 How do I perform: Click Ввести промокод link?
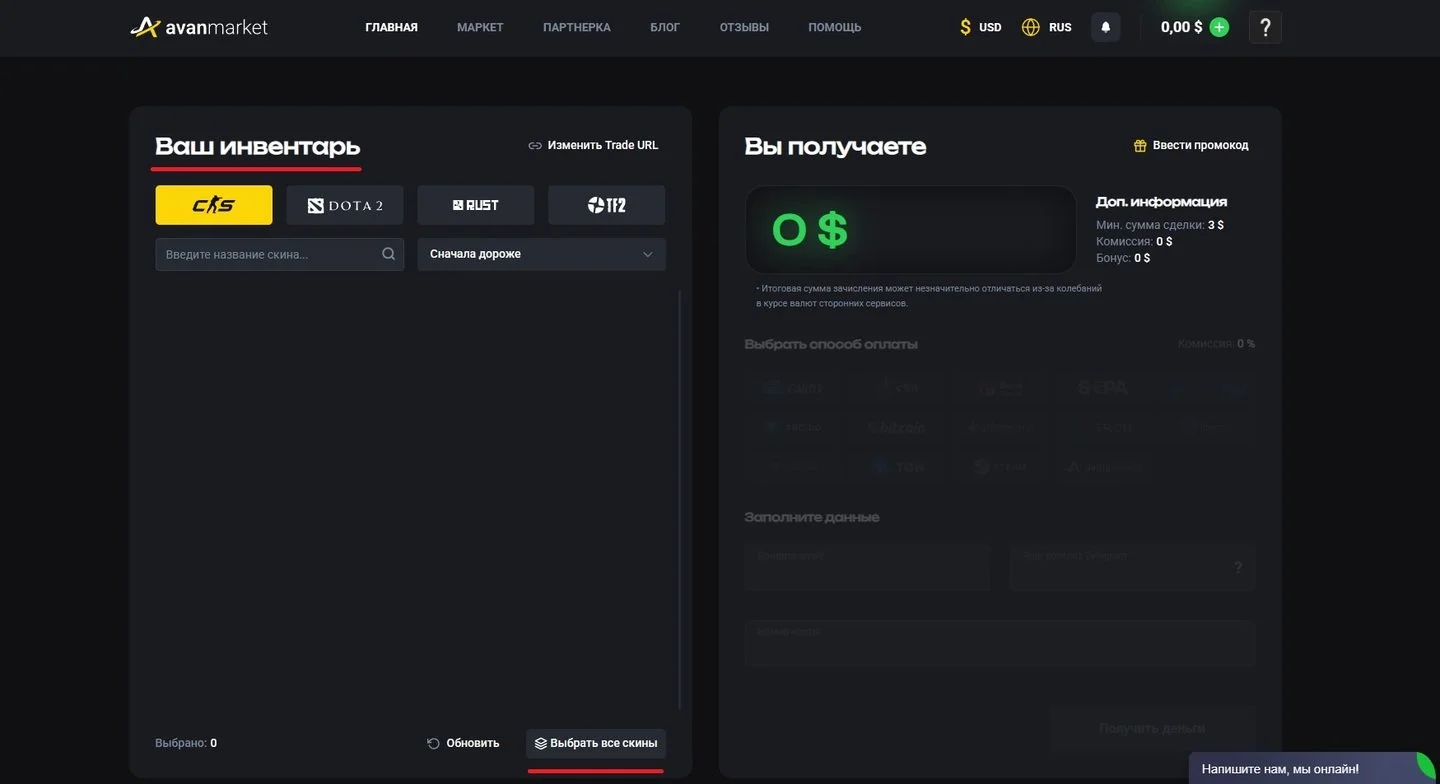click(1191, 145)
